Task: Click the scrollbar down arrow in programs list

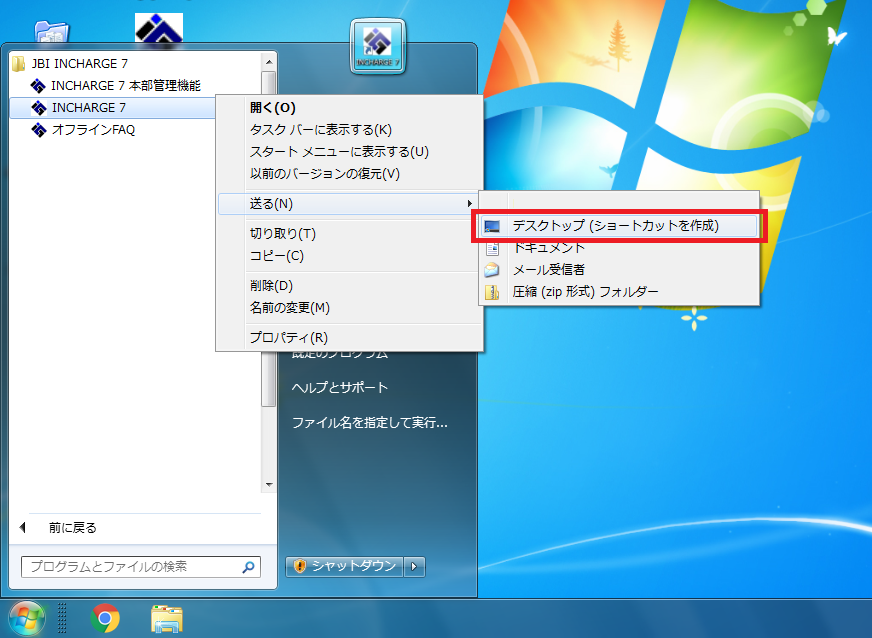Action: [x=269, y=484]
